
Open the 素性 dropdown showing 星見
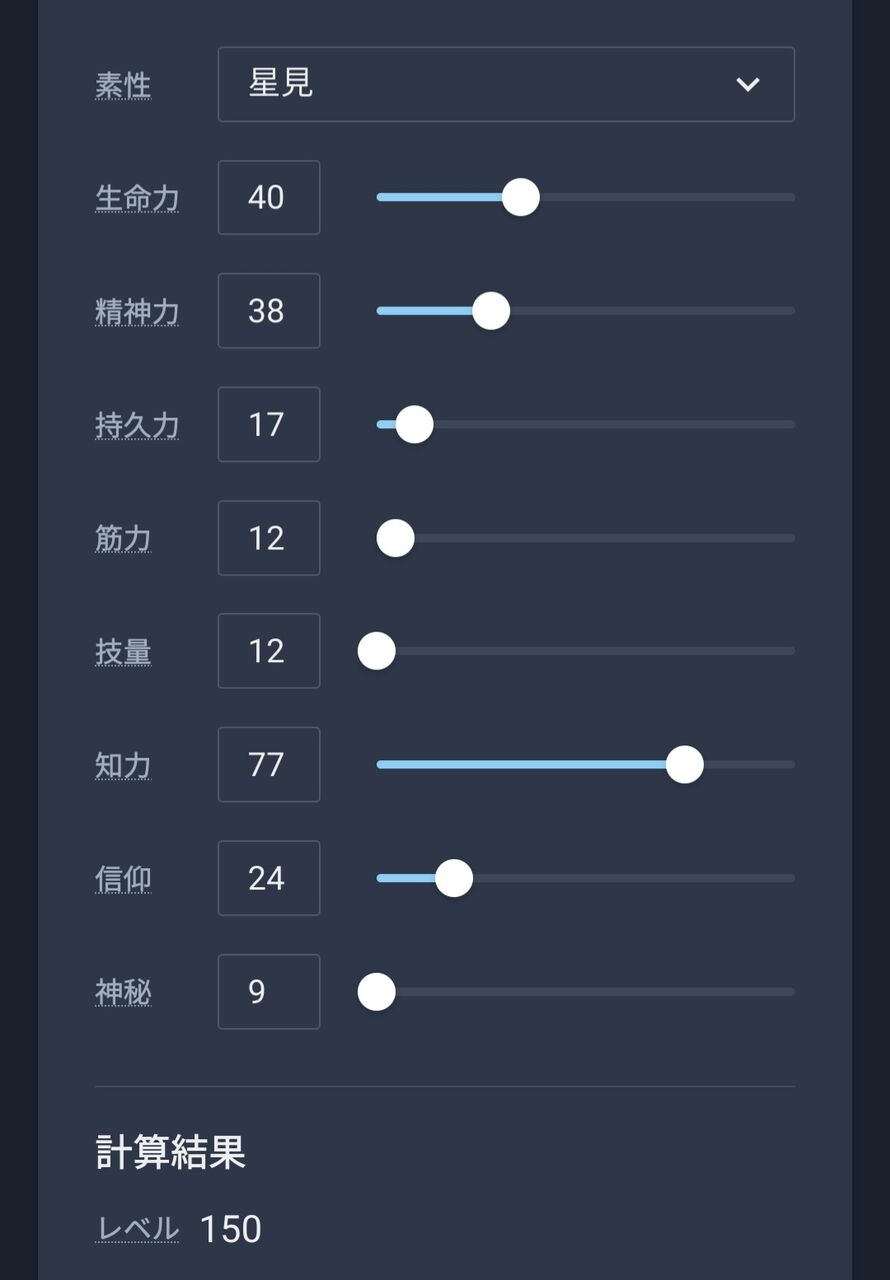506,84
